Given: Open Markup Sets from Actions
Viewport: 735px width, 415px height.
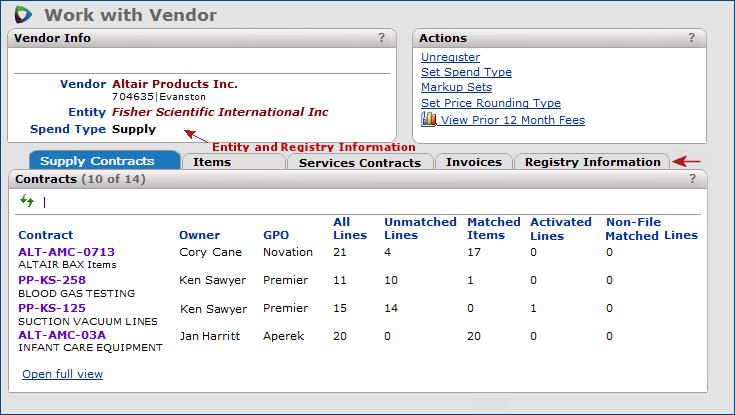Looking at the screenshot, I should tap(456, 87).
